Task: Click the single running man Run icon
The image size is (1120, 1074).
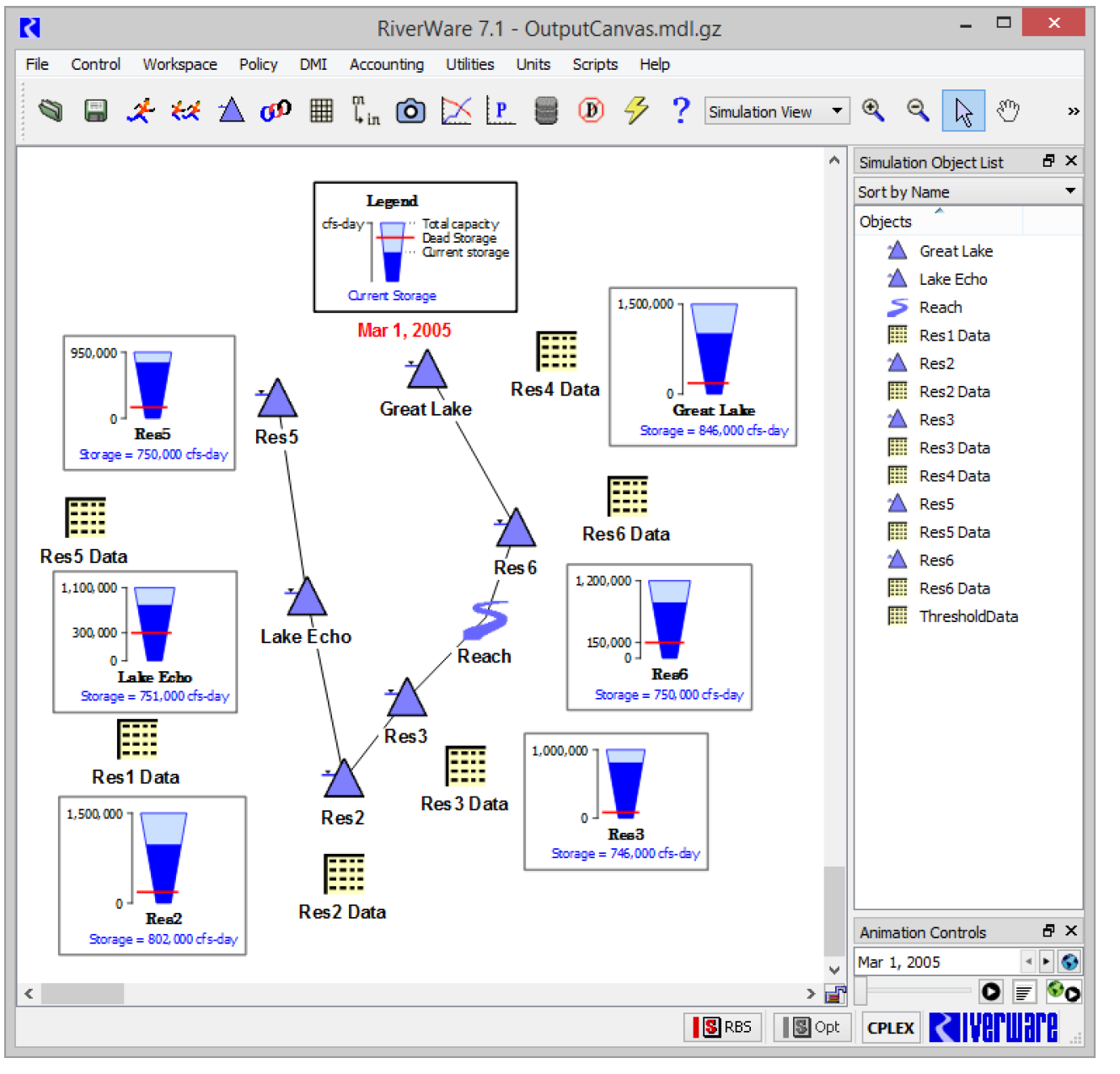Action: 141,111
